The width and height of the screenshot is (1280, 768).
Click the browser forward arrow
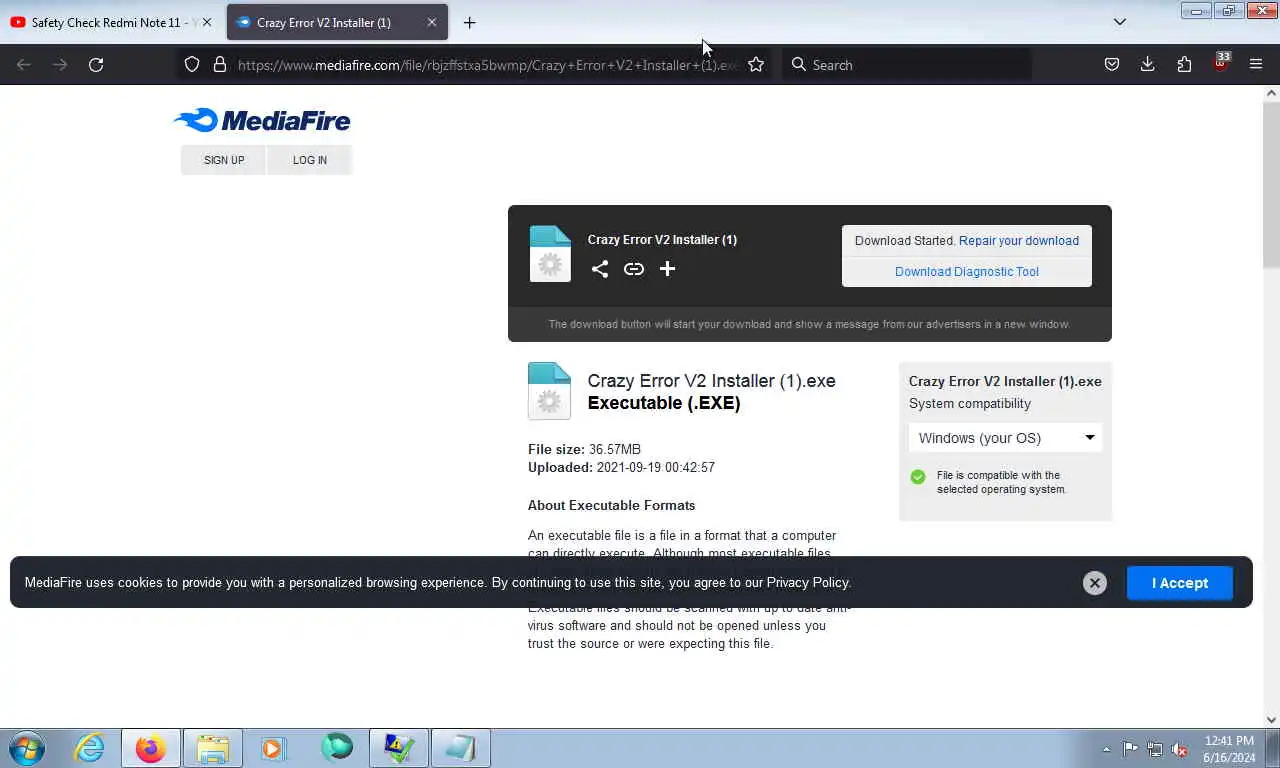60,65
